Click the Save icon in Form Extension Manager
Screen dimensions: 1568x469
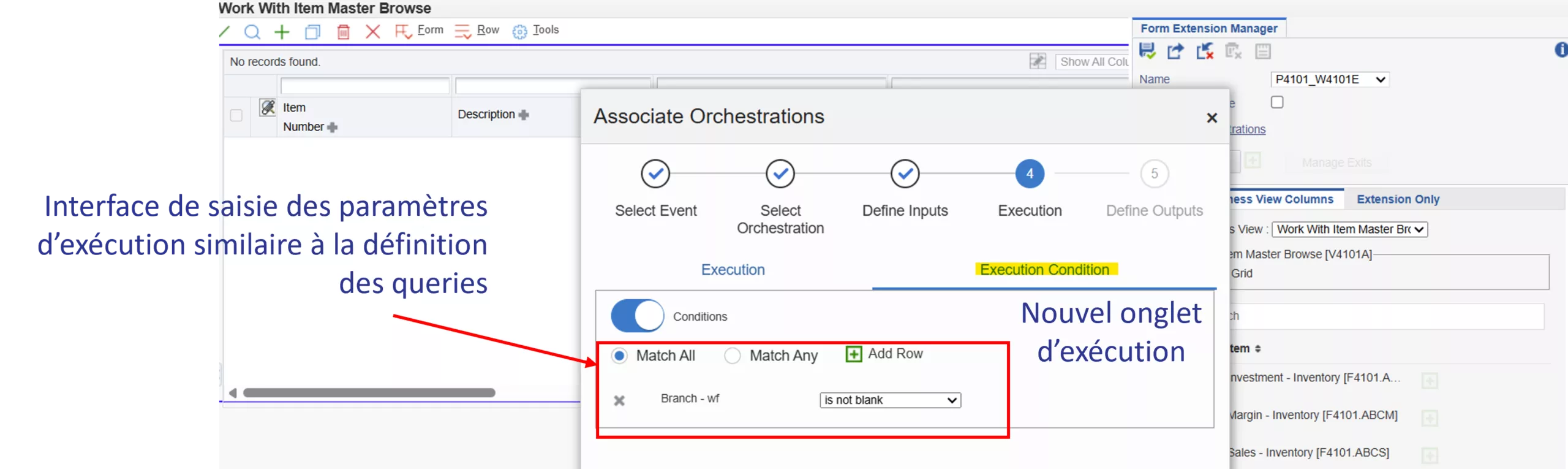1147,51
